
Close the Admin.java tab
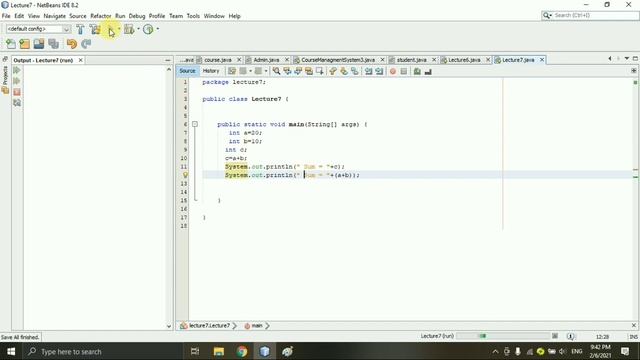[287, 60]
